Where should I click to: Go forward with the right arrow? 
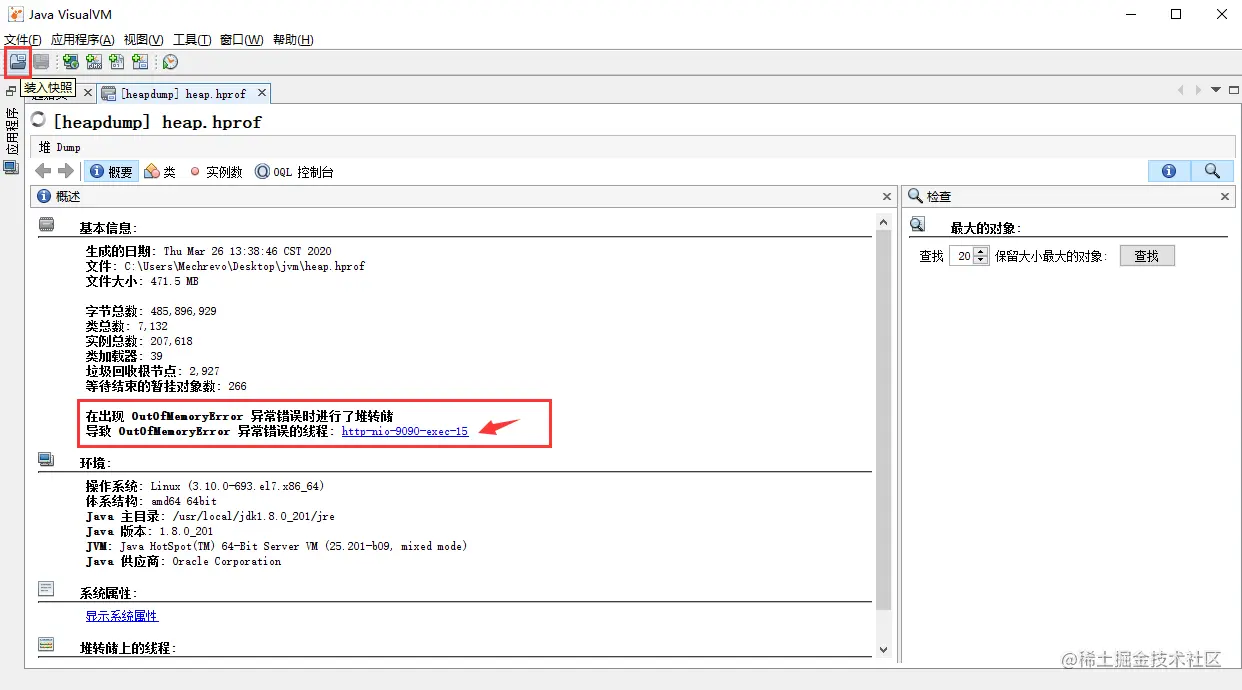pos(66,172)
